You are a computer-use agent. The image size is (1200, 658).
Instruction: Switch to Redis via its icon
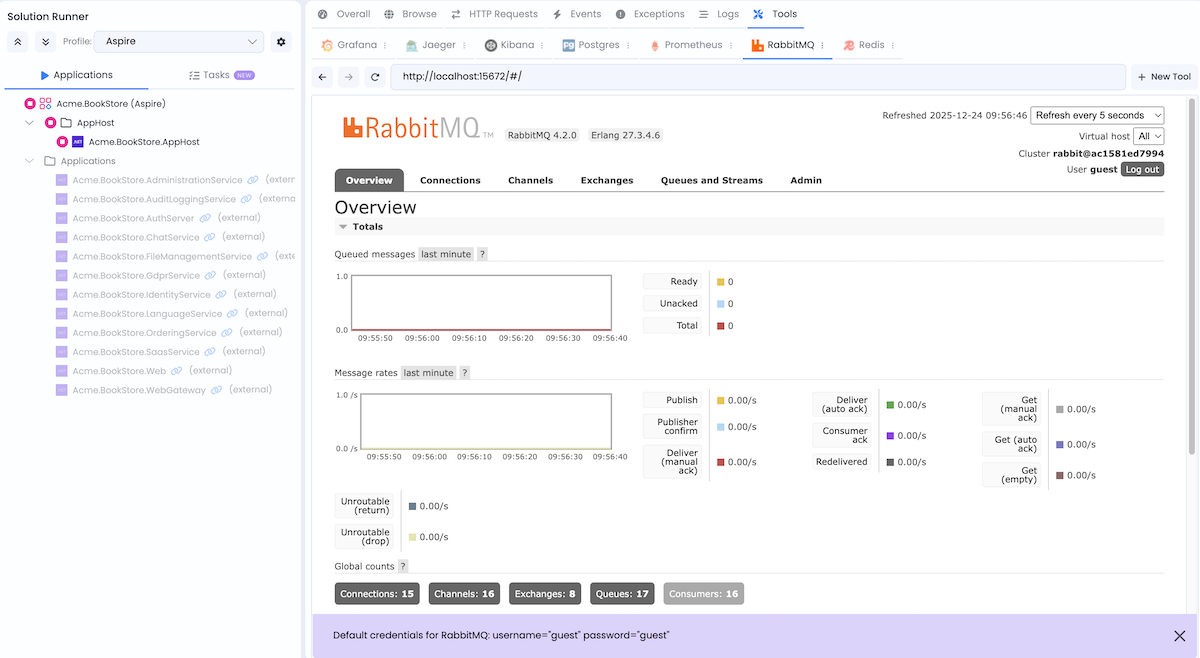click(x=849, y=45)
